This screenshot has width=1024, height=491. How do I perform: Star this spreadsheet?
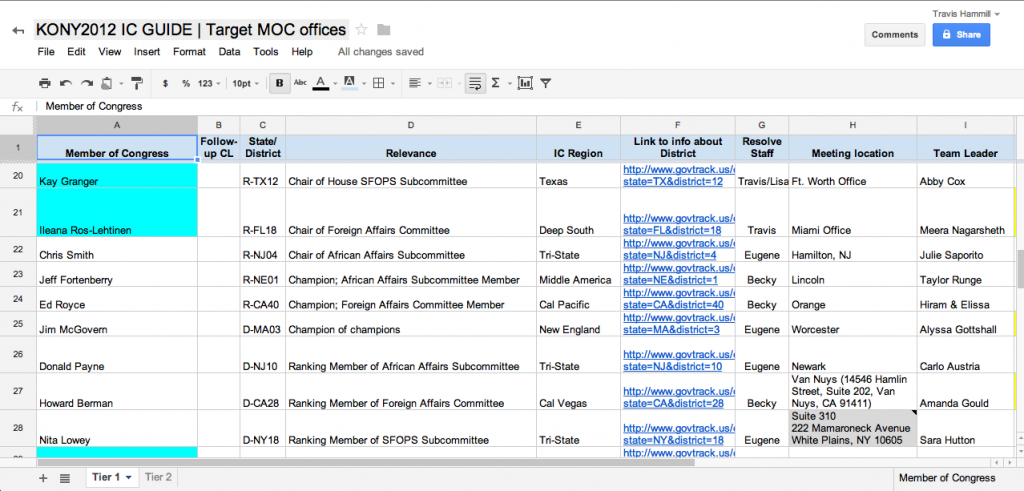(x=361, y=29)
